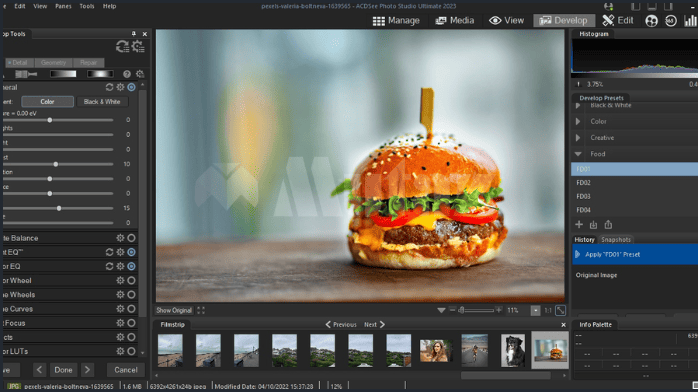Select the Linear Gradient tool
The height and width of the screenshot is (392, 698).
coord(63,74)
